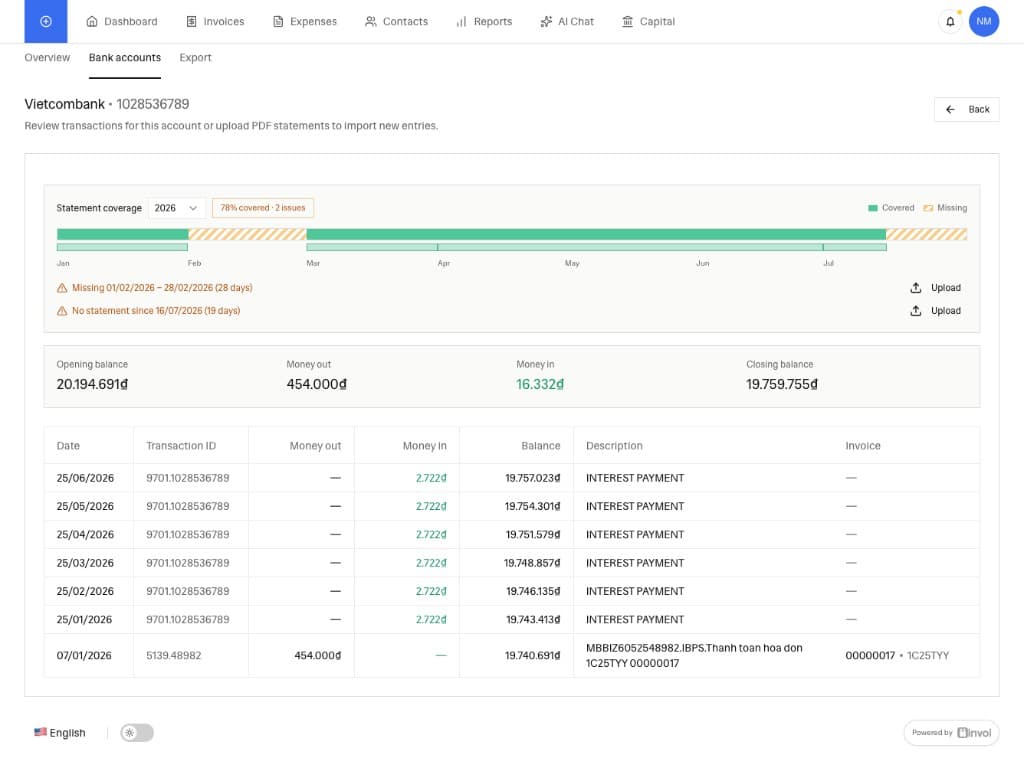Open the Reports section

pyautogui.click(x=484, y=22)
